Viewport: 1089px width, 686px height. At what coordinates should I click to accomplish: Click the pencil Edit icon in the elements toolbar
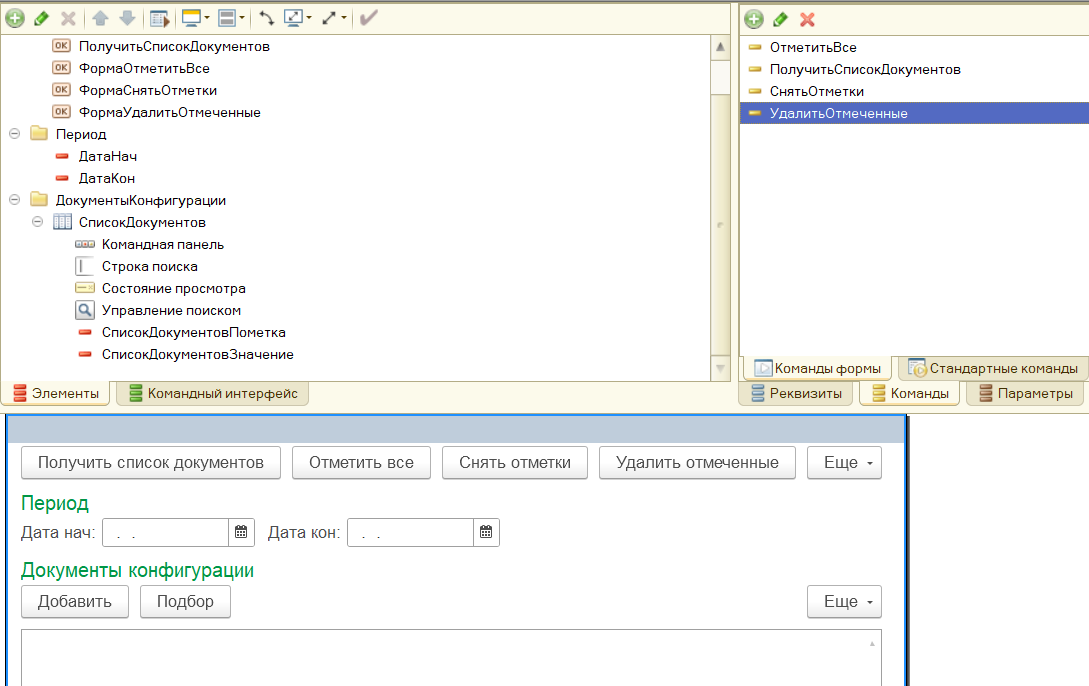pyautogui.click(x=42, y=18)
